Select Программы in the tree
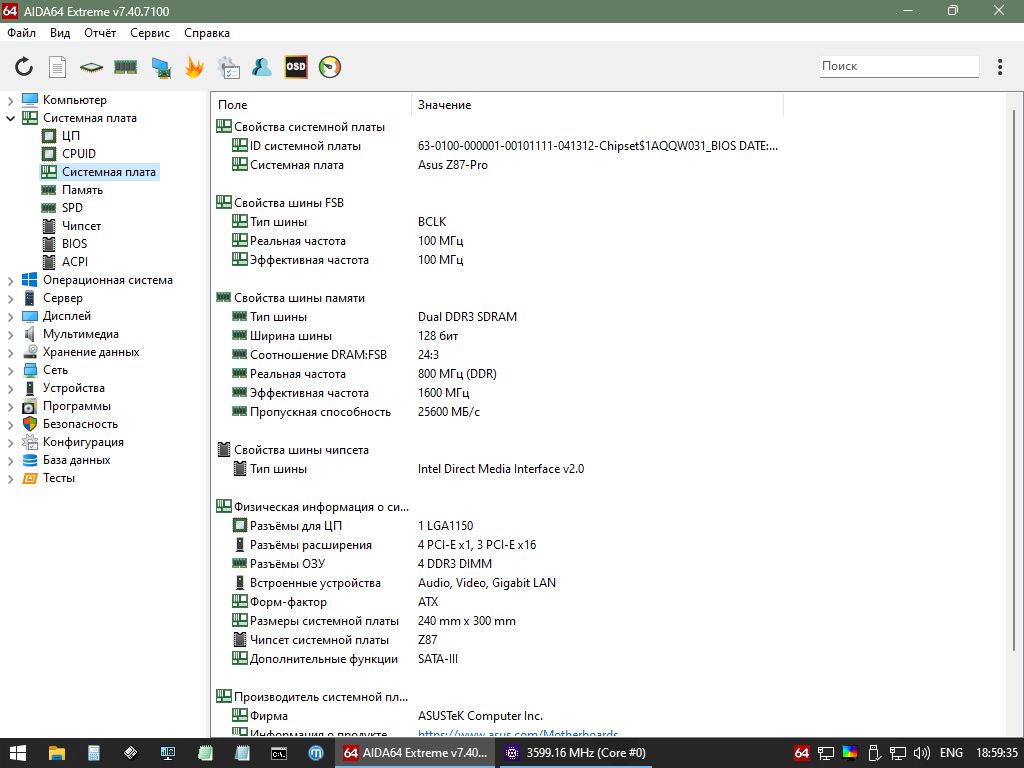 pos(77,406)
